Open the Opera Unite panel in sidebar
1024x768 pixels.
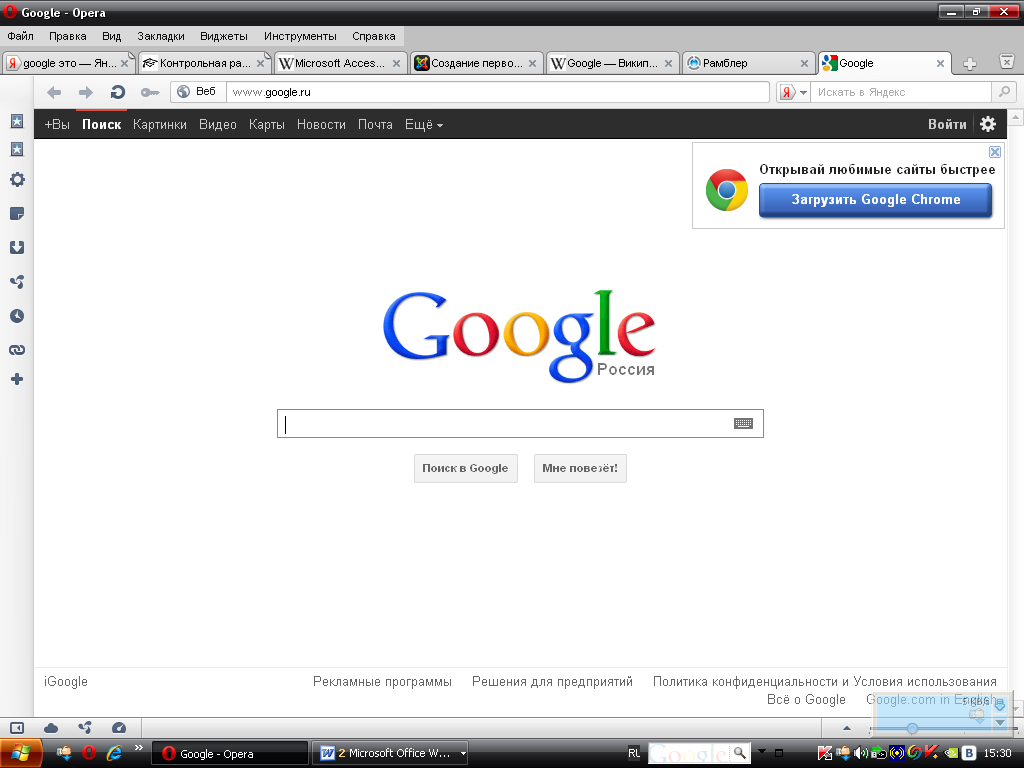tap(17, 281)
